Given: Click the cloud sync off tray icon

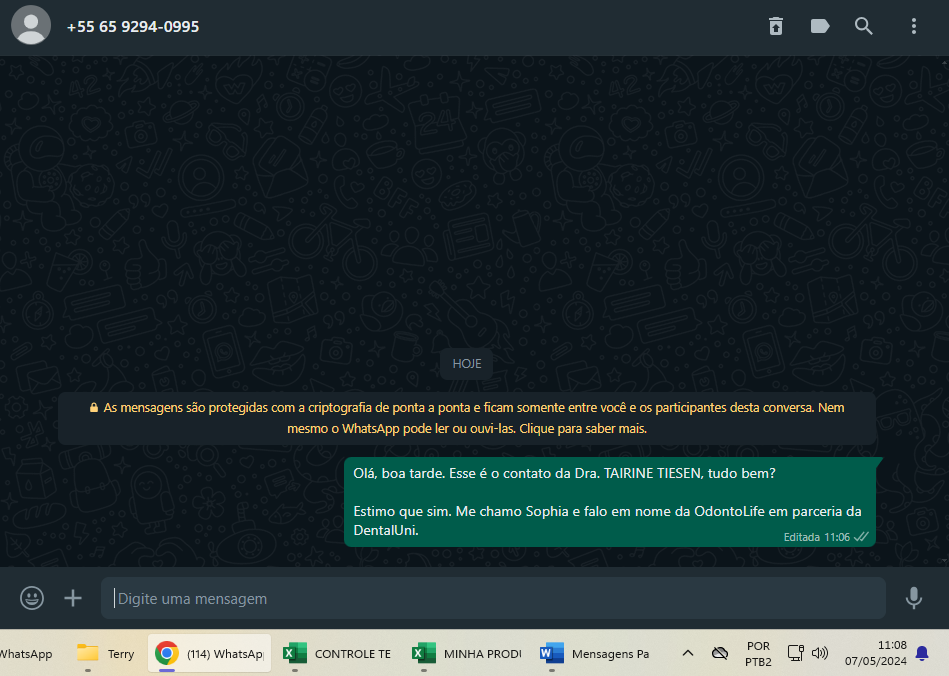Looking at the screenshot, I should pos(720,653).
